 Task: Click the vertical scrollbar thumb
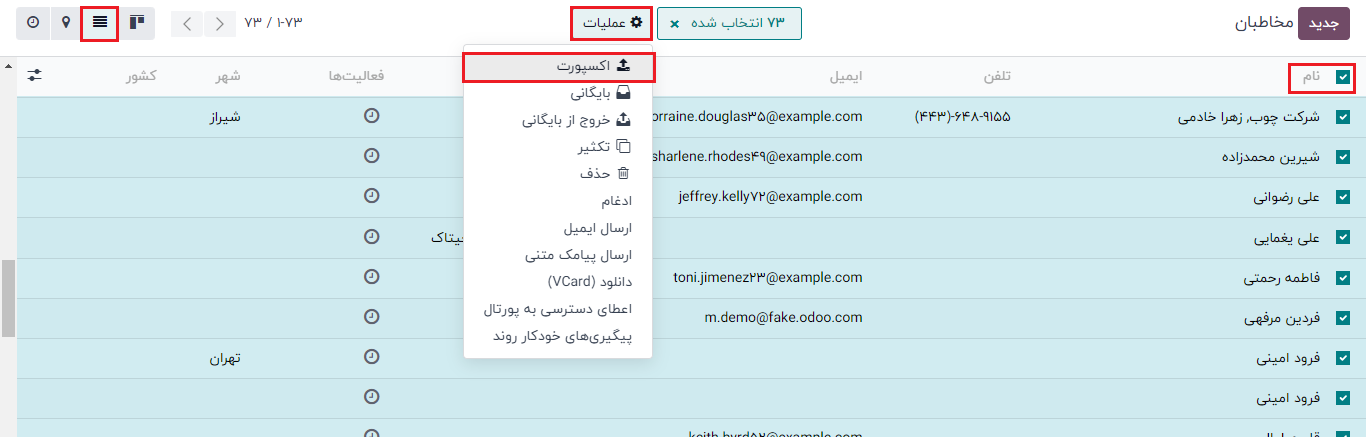(x=8, y=298)
